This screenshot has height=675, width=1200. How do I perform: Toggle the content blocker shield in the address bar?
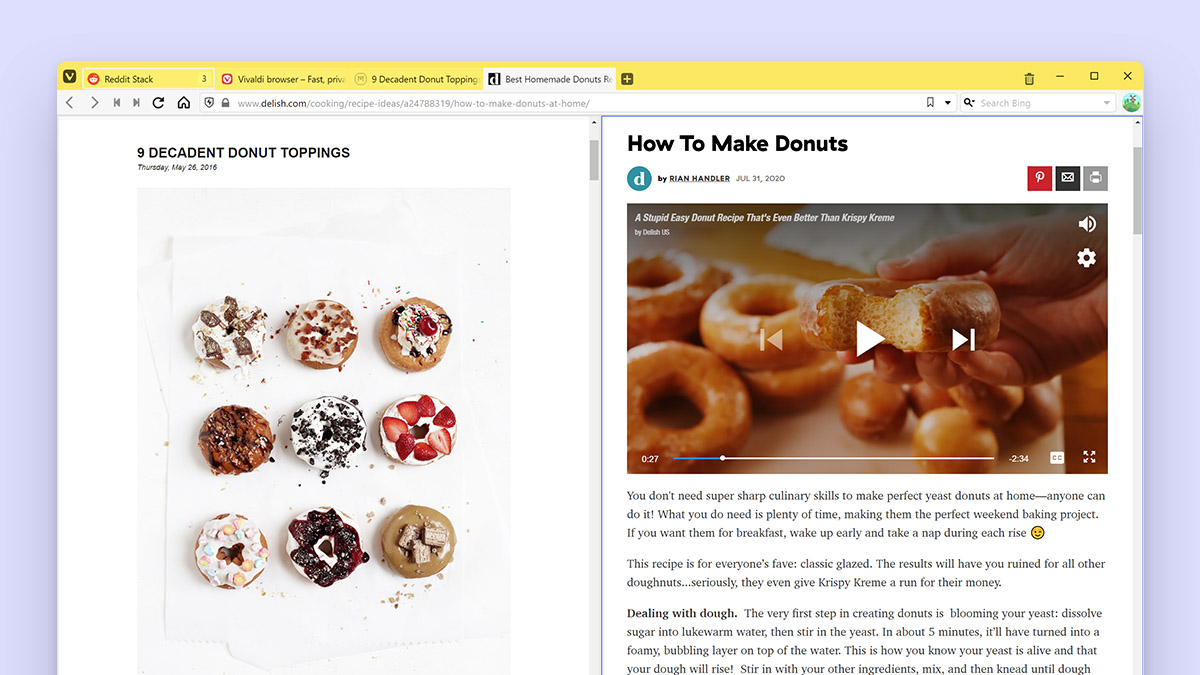tap(209, 102)
